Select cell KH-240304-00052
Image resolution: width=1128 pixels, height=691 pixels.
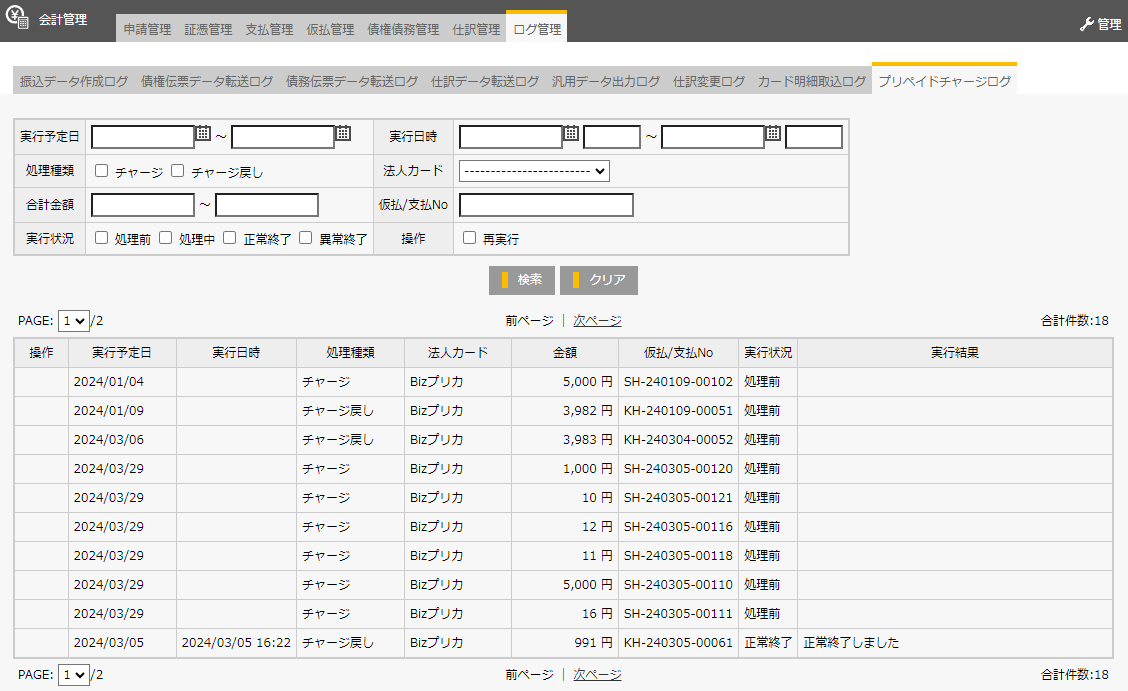pyautogui.click(x=678, y=439)
